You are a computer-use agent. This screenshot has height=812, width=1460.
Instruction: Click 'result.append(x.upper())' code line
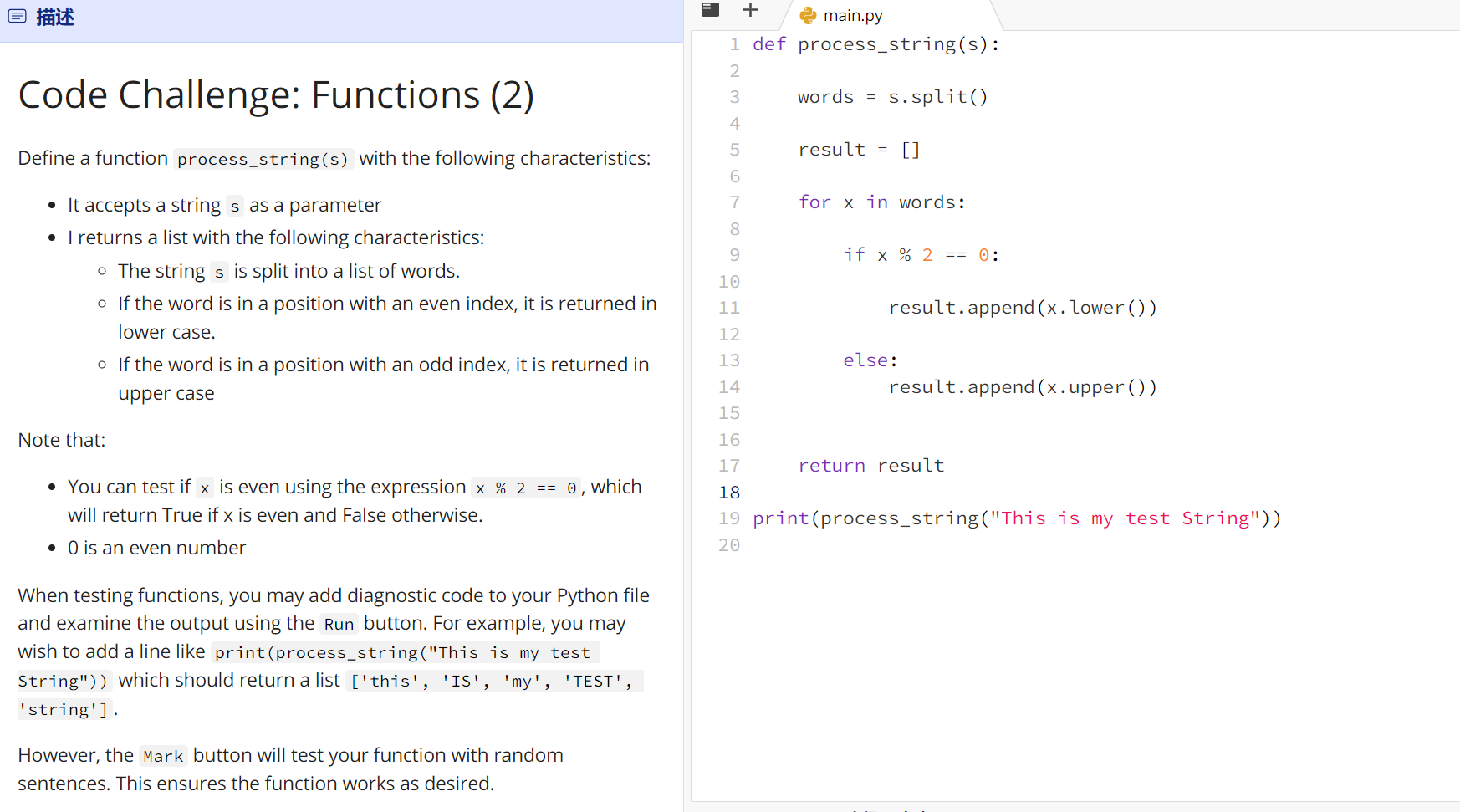click(x=1023, y=387)
